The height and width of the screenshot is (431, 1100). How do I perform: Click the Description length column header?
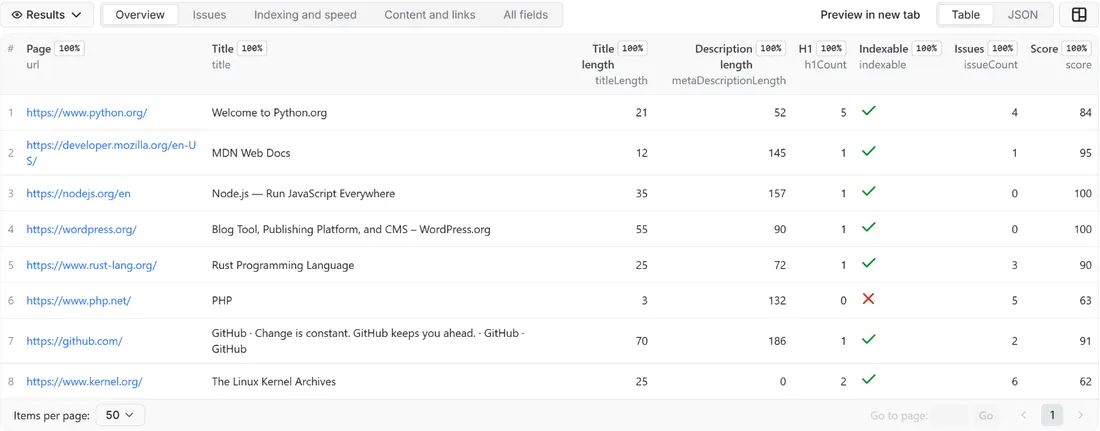click(724, 56)
